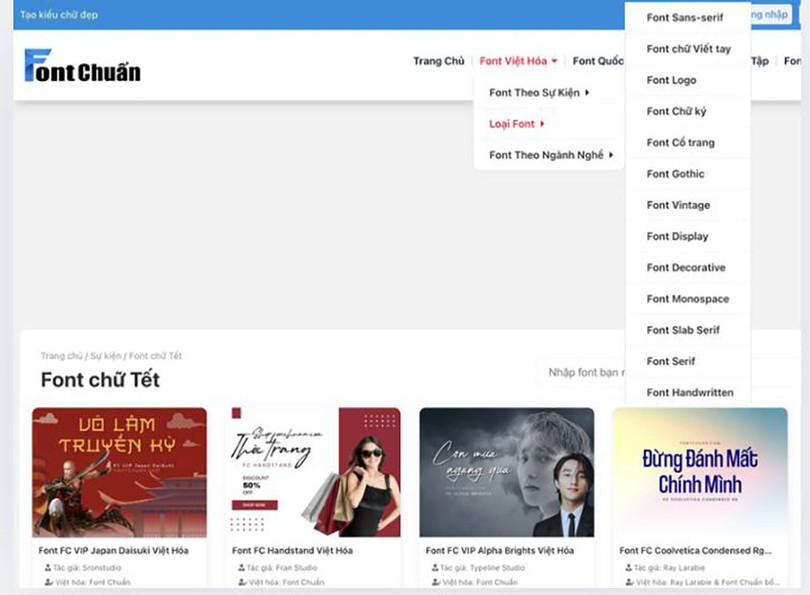Open Font FC Coolvetica Condensed title link
Screen dimensions: 810x595
(x=695, y=550)
